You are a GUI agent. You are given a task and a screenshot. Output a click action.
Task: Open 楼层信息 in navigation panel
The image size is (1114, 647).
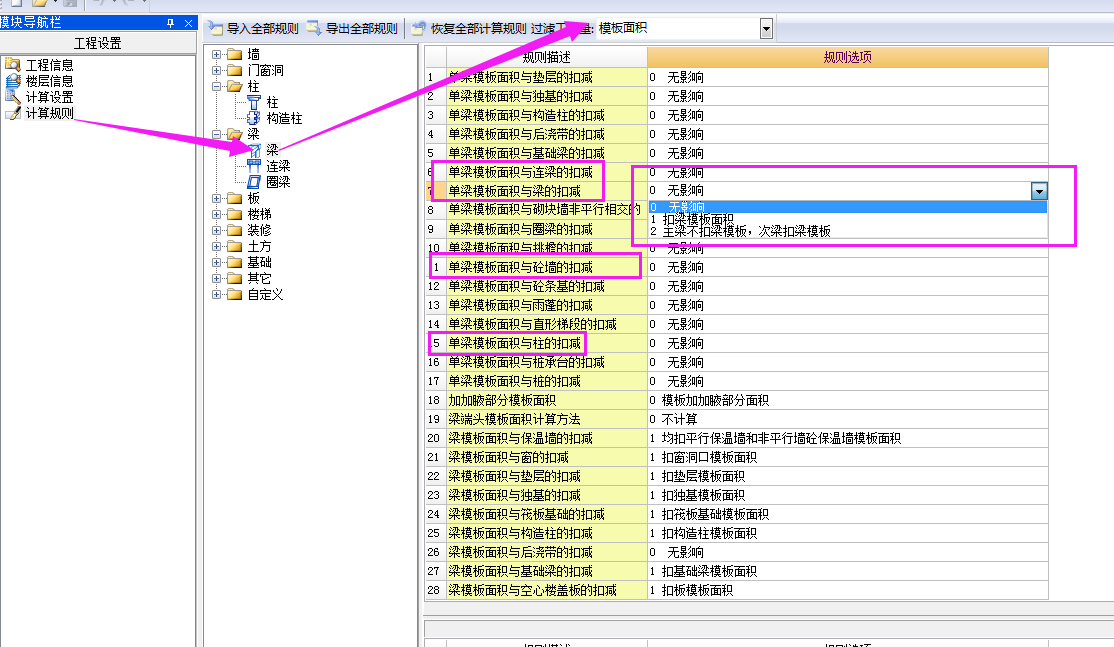pos(49,81)
